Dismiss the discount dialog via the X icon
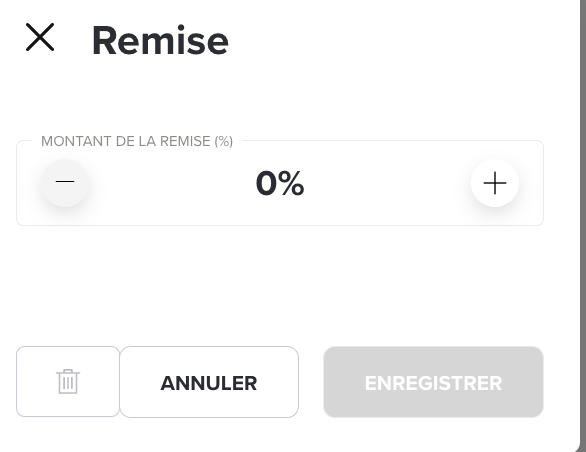 40,37
